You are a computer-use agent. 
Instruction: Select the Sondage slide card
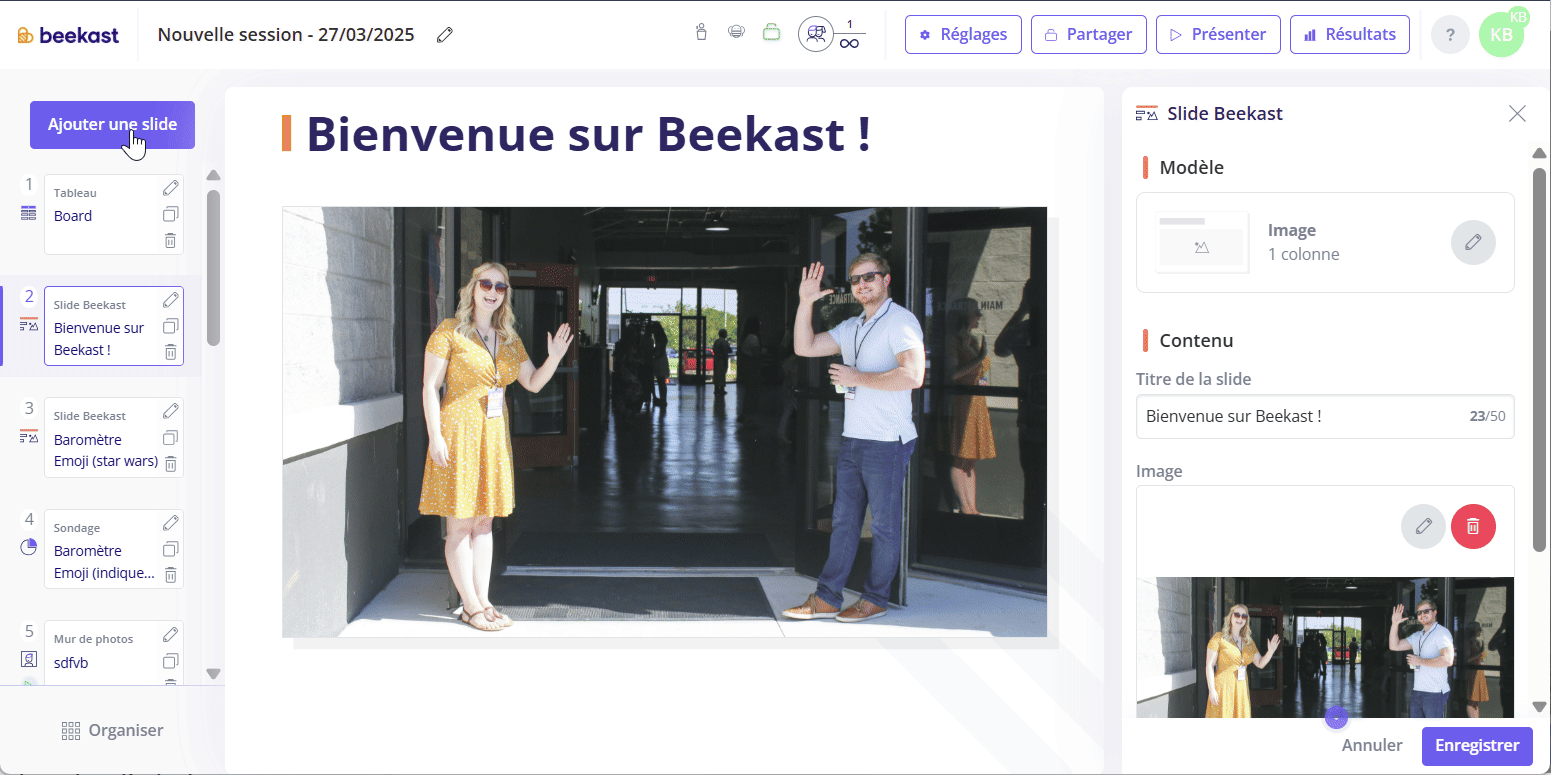pos(114,549)
